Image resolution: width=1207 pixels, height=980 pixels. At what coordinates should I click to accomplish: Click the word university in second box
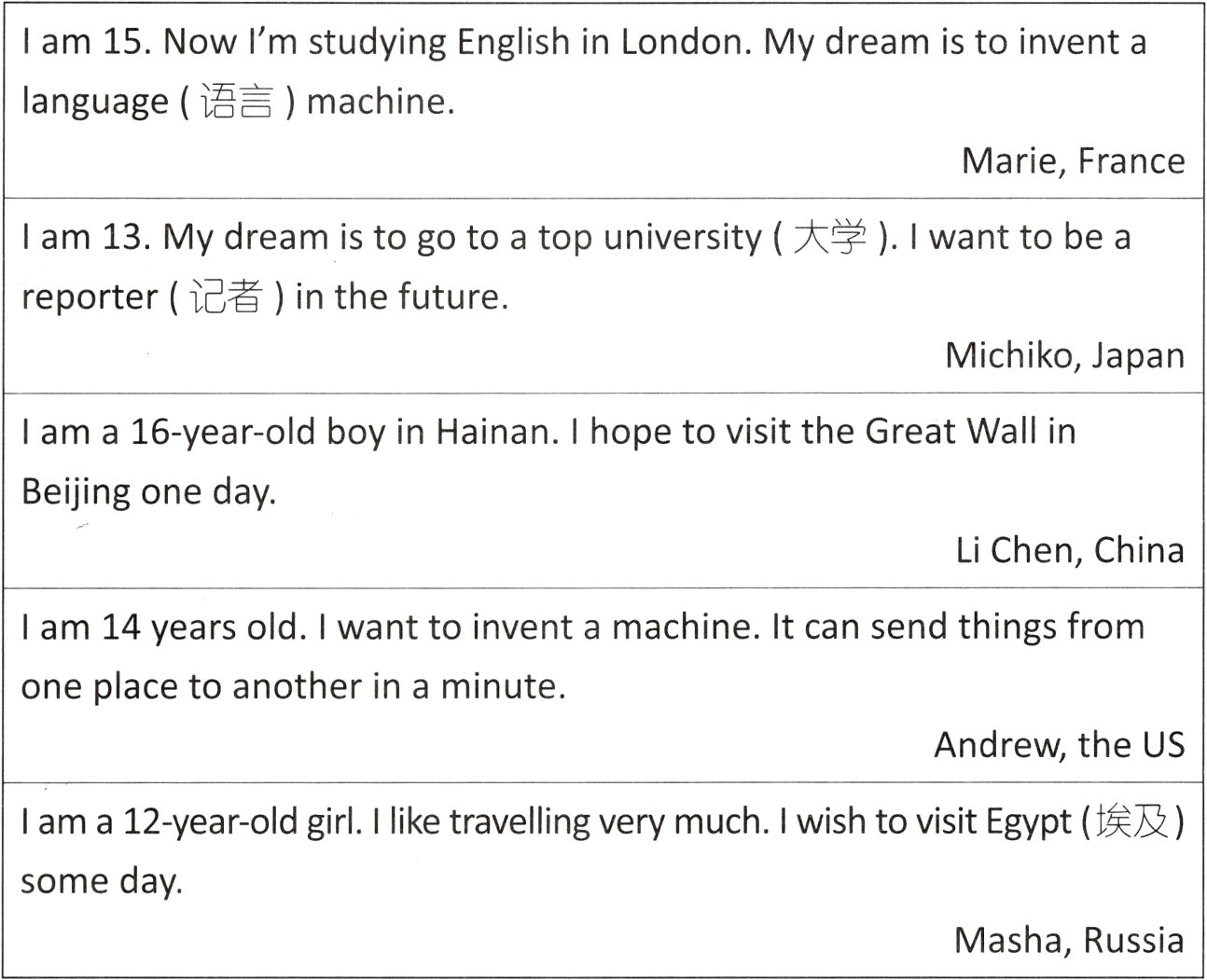(x=683, y=239)
